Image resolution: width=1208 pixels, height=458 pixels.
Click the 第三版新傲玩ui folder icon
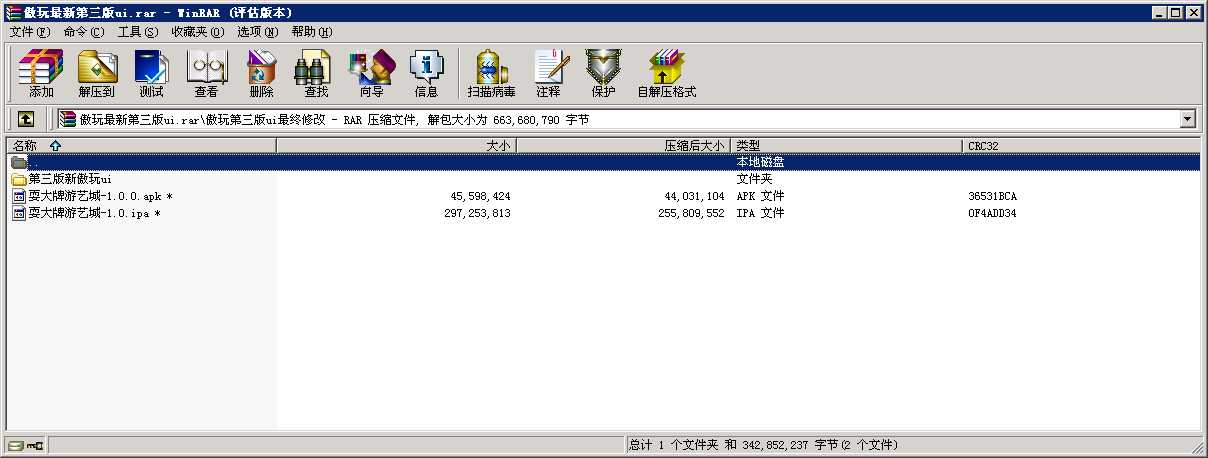[x=19, y=179]
